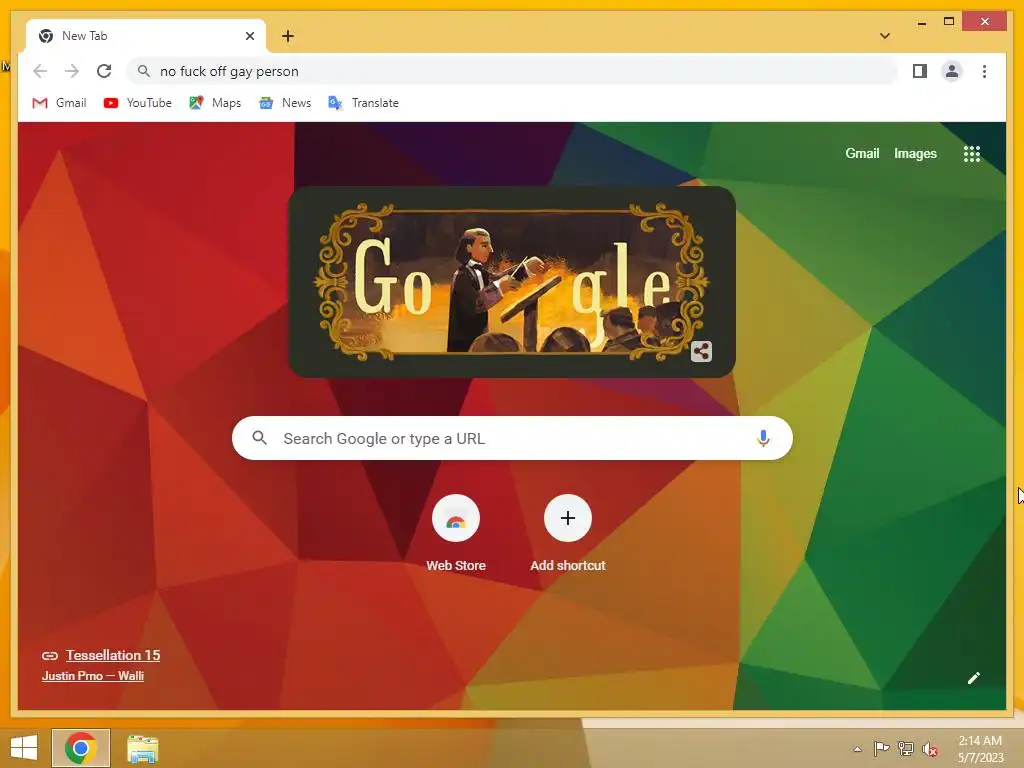Reload the current page
The height and width of the screenshot is (768, 1024).
click(x=104, y=71)
